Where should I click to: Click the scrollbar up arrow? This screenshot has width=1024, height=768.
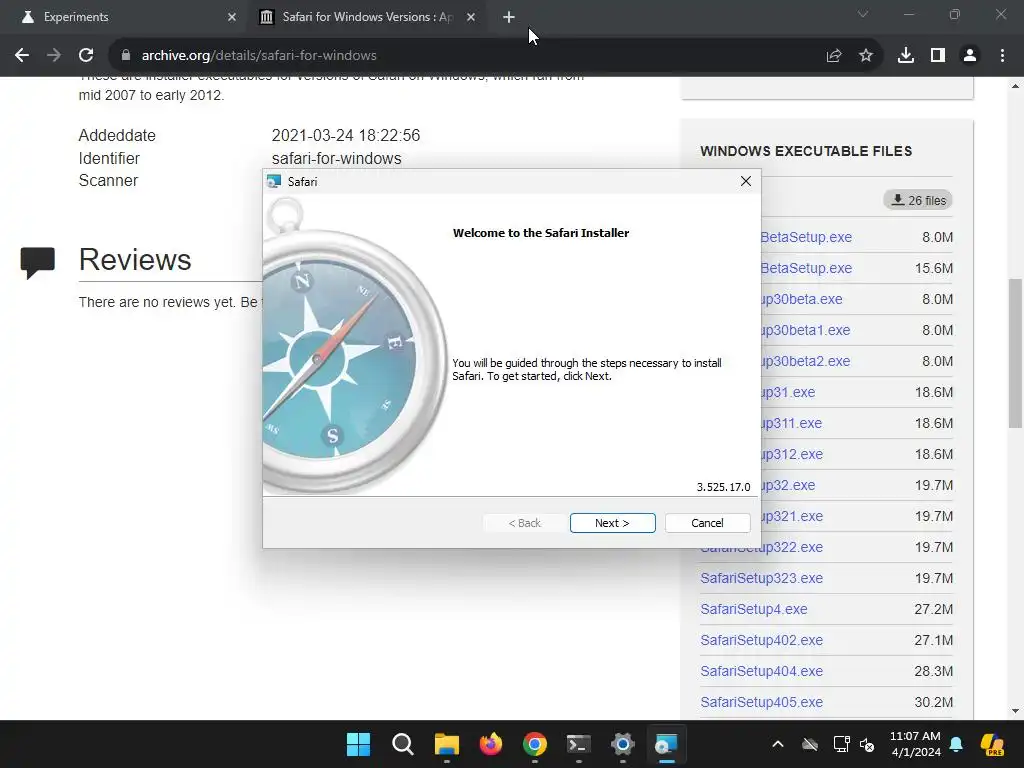point(1015,86)
